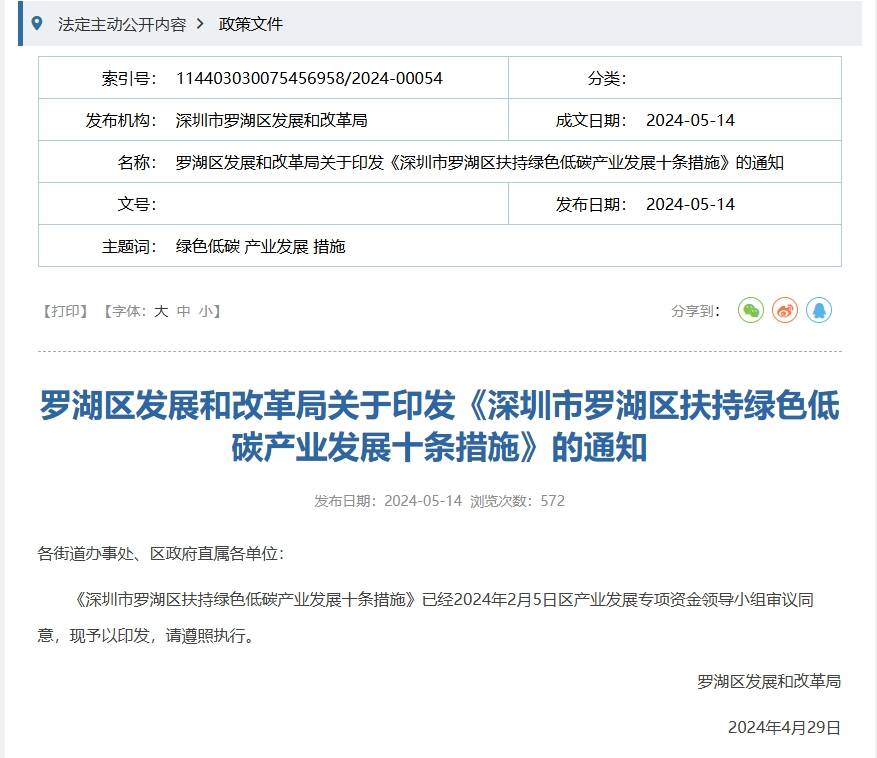Viewport: 877px width, 758px height.
Task: Set font size to 中 (medium)
Action: [183, 311]
